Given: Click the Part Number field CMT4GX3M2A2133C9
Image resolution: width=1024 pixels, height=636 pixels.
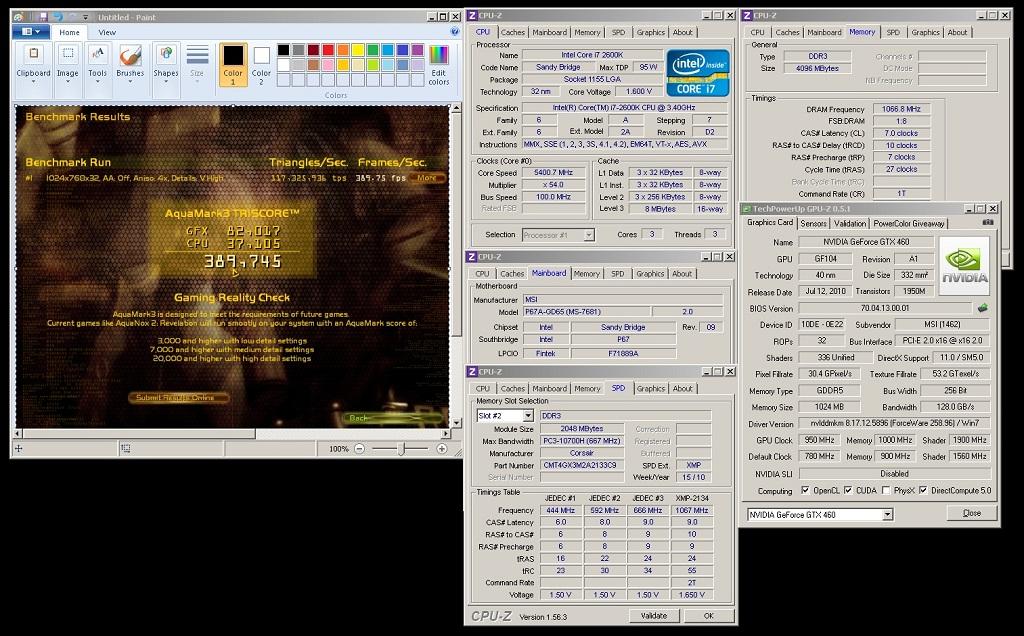Looking at the screenshot, I should tap(581, 465).
